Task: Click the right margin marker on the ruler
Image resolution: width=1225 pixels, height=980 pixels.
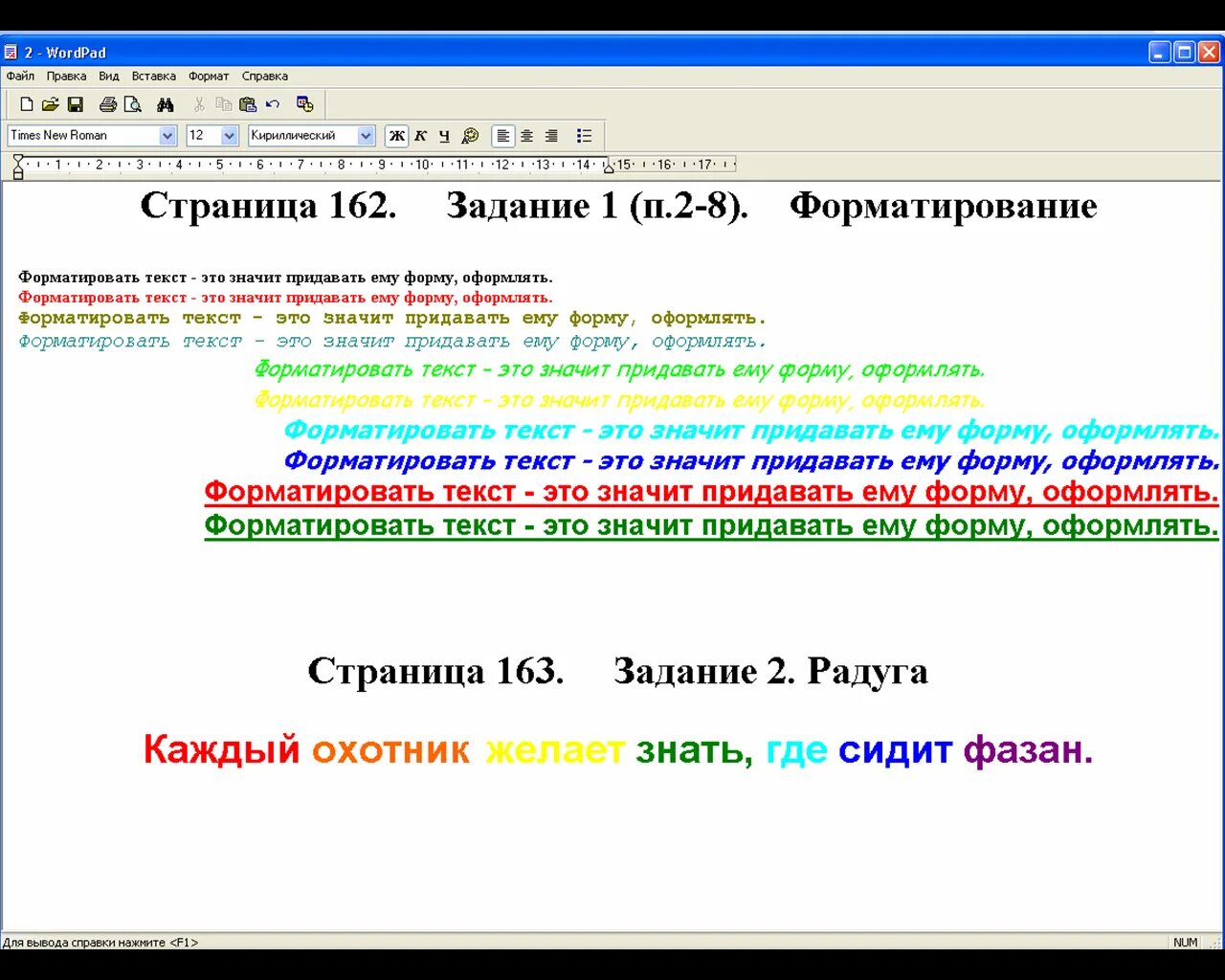Action: click(x=609, y=167)
